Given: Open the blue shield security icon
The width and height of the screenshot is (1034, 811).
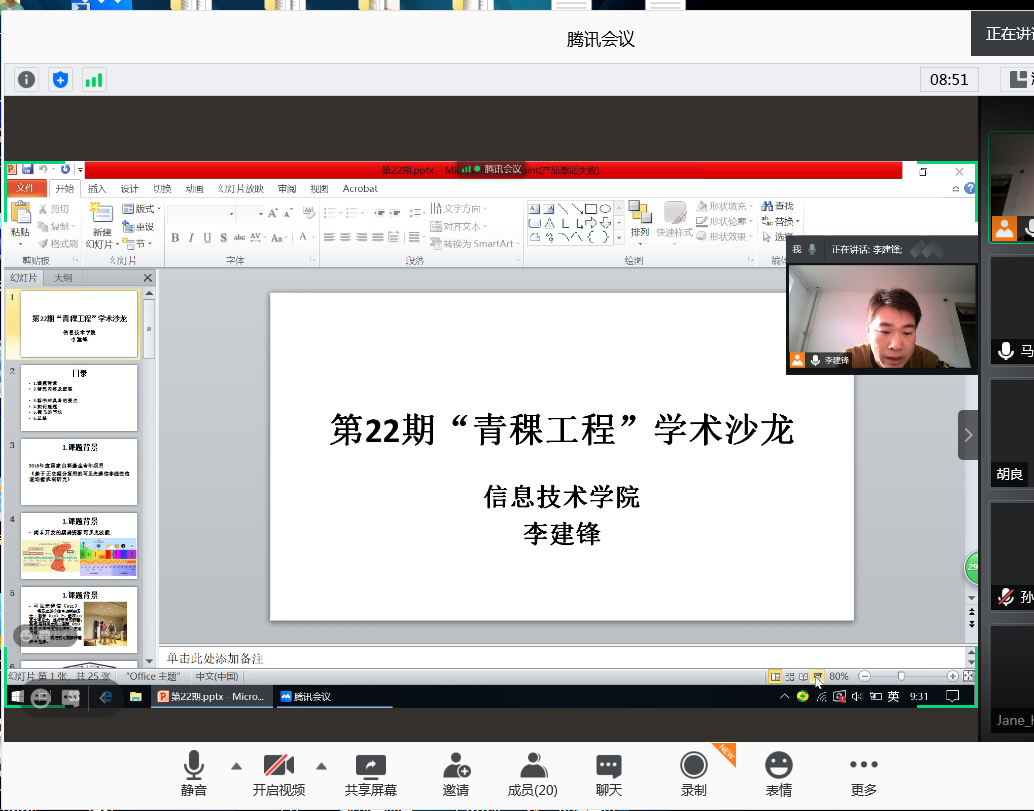Looking at the screenshot, I should (60, 80).
